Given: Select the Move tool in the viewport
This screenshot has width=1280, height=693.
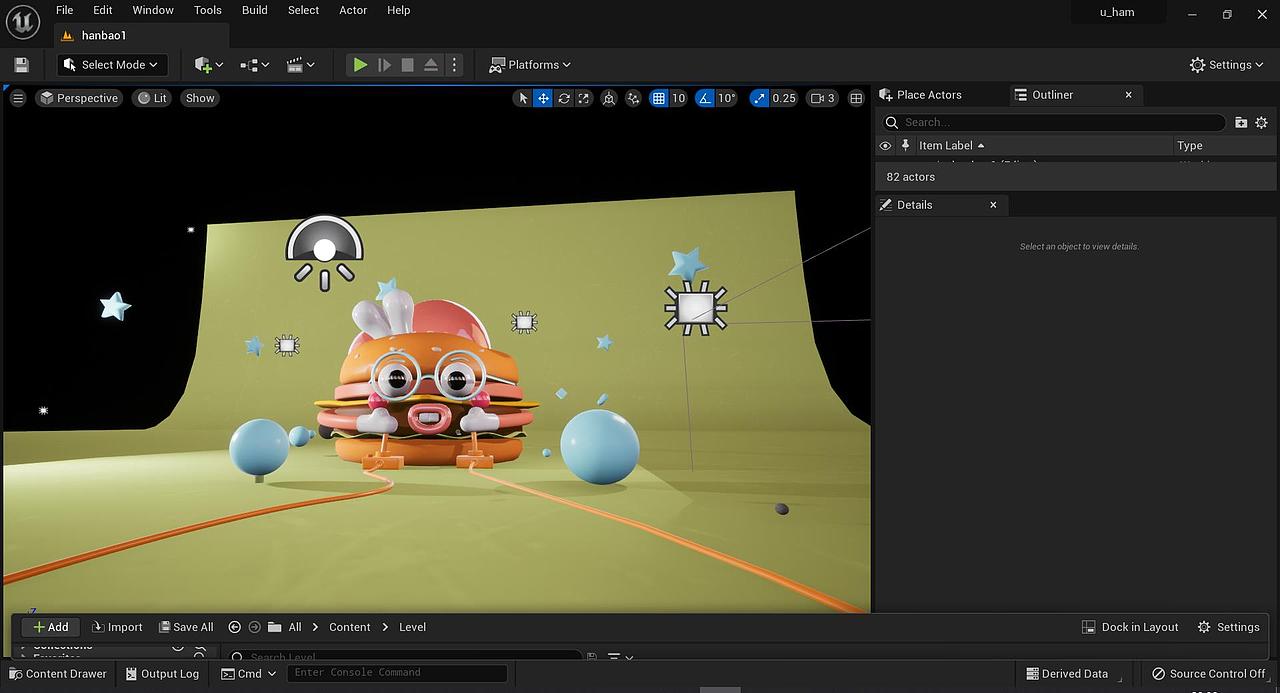Looking at the screenshot, I should click(543, 98).
